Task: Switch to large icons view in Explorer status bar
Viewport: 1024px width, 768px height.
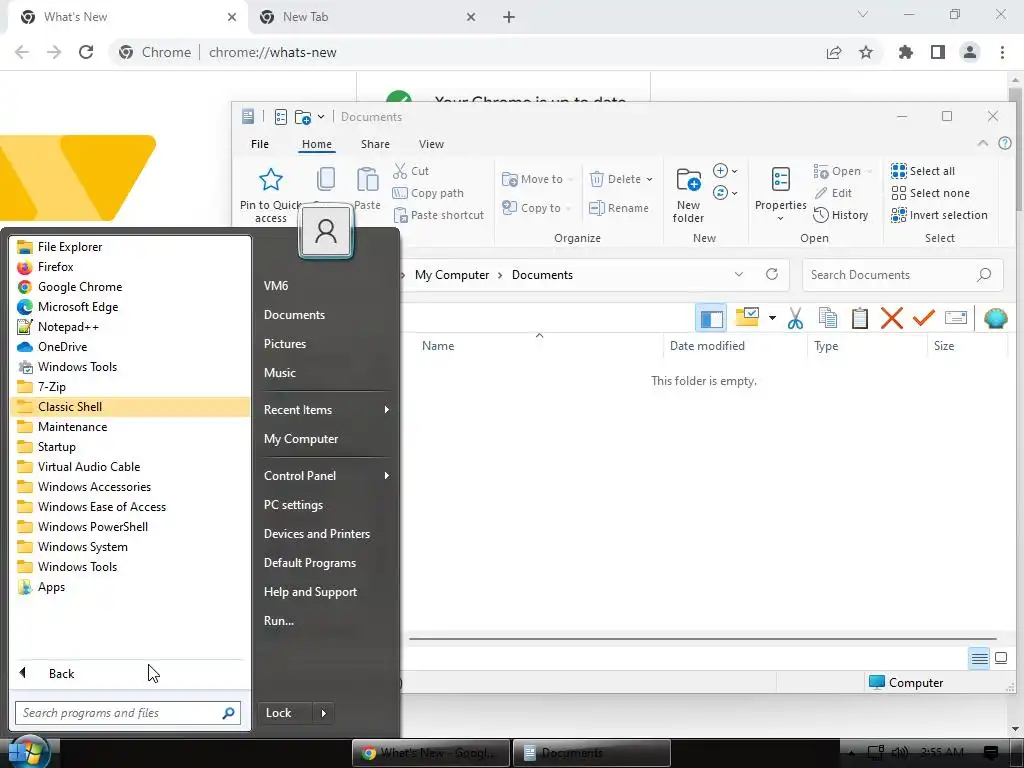Action: pyautogui.click(x=1000, y=658)
